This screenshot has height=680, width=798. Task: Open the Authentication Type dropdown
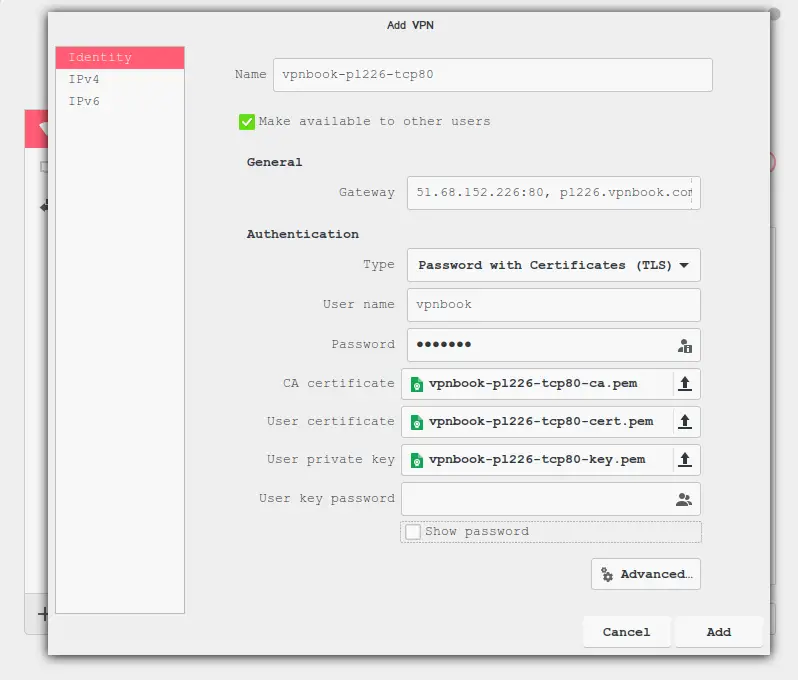point(554,265)
